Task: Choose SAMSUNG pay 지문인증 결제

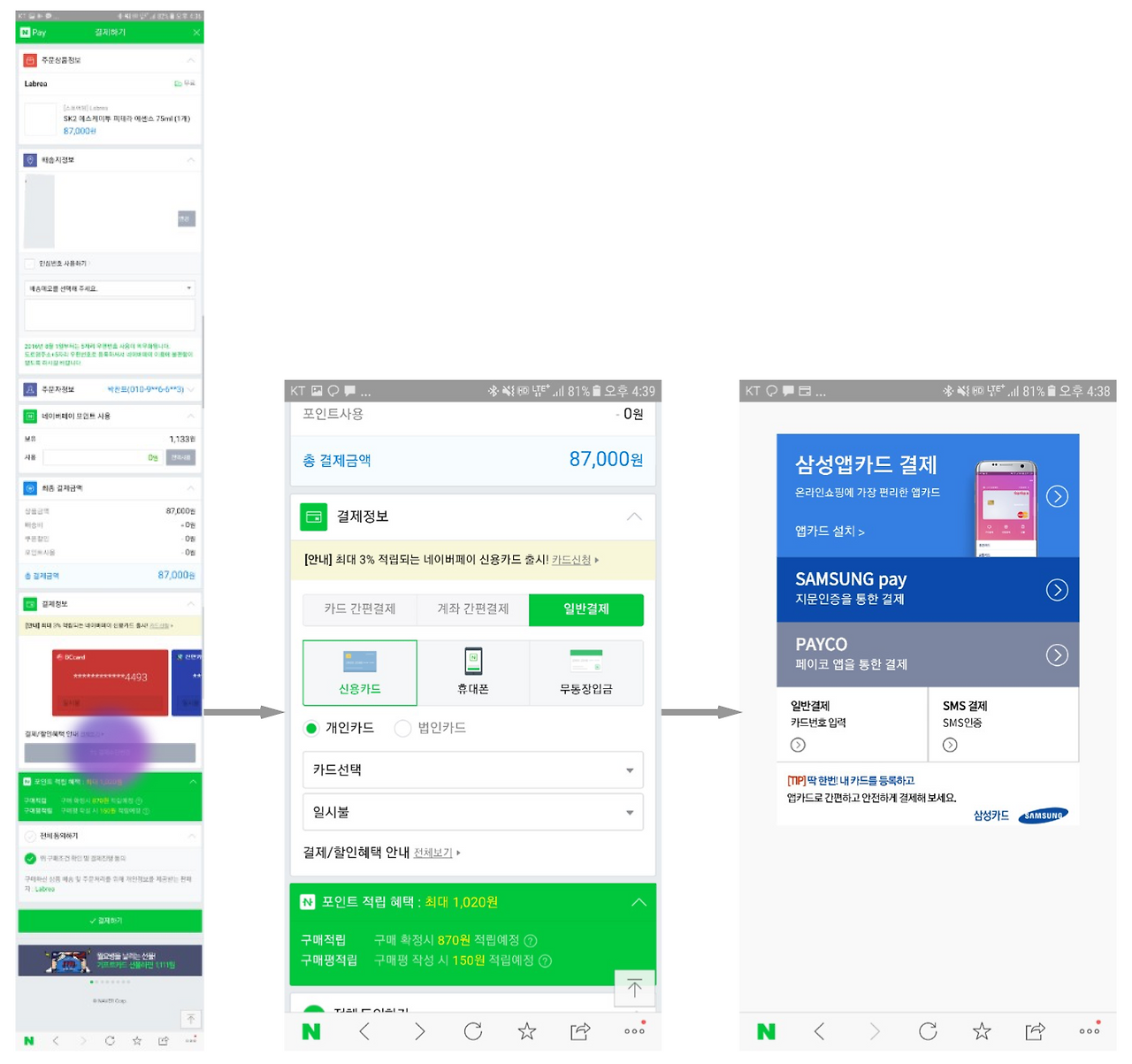Action: (x=928, y=589)
